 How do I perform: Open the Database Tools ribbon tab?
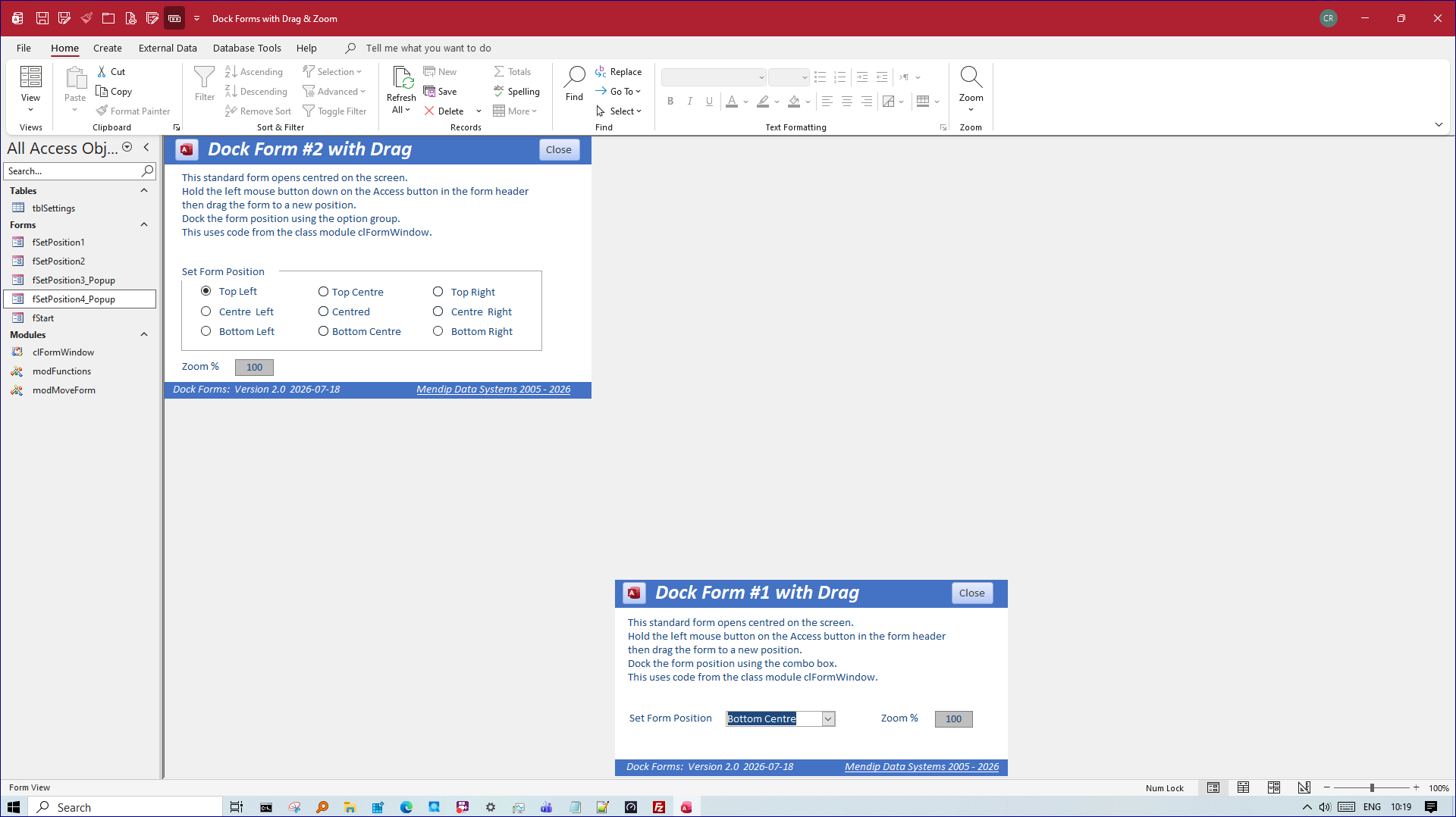[x=246, y=48]
